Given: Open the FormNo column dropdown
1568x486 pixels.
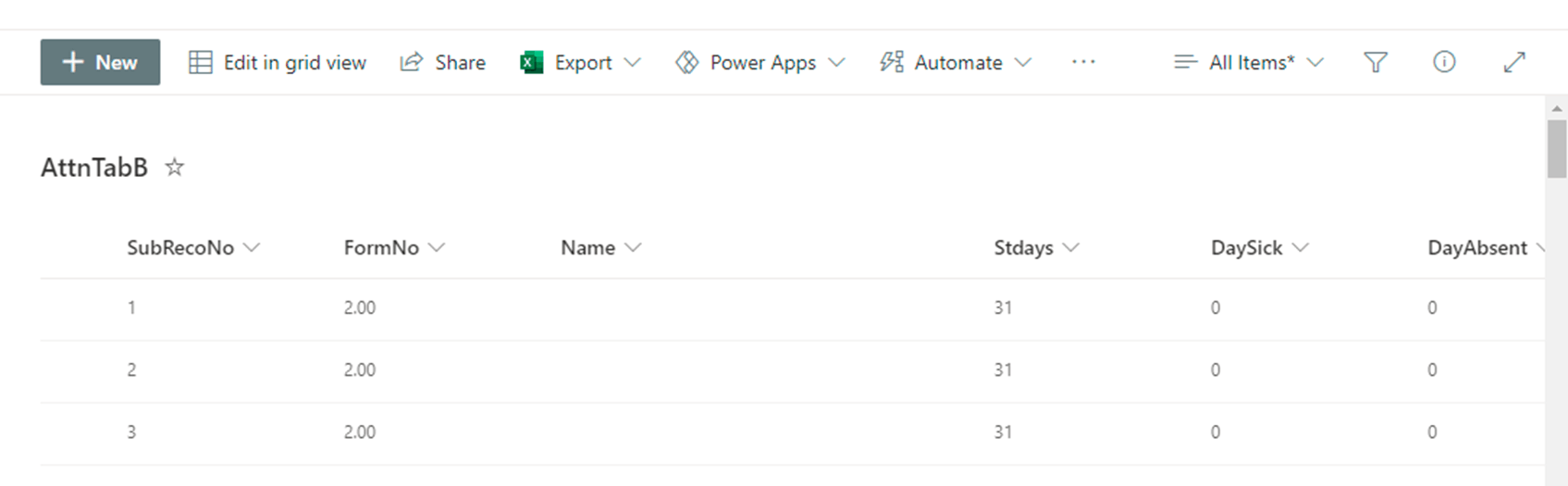Looking at the screenshot, I should pyautogui.click(x=437, y=248).
